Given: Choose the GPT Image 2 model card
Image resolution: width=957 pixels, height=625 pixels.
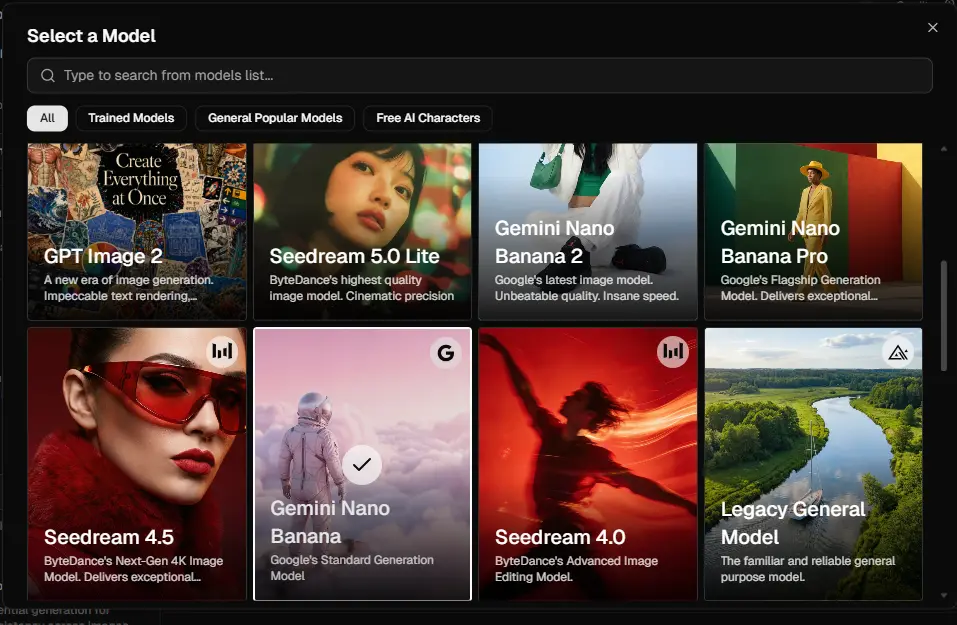Looking at the screenshot, I should [x=137, y=231].
